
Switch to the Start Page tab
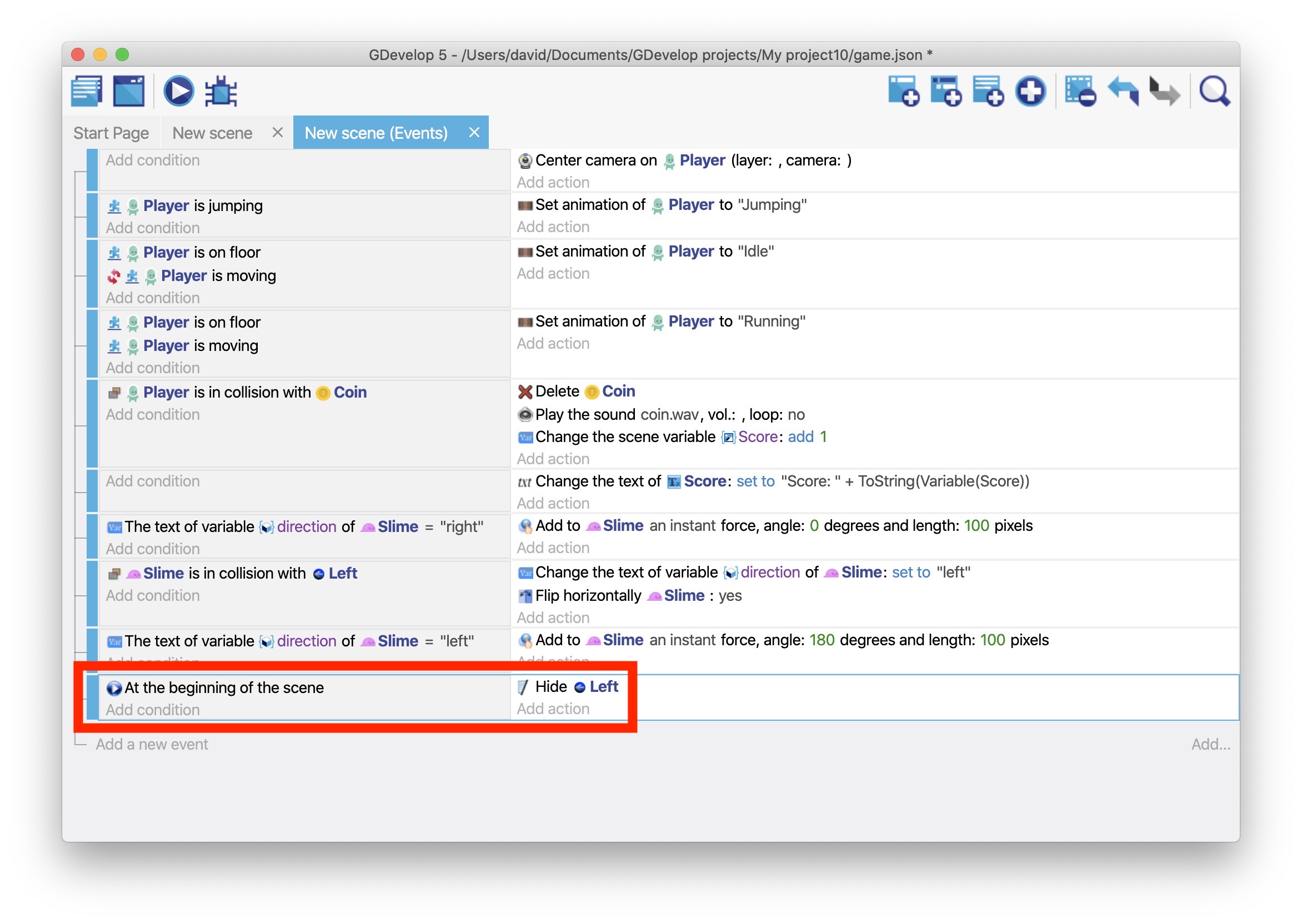click(111, 133)
